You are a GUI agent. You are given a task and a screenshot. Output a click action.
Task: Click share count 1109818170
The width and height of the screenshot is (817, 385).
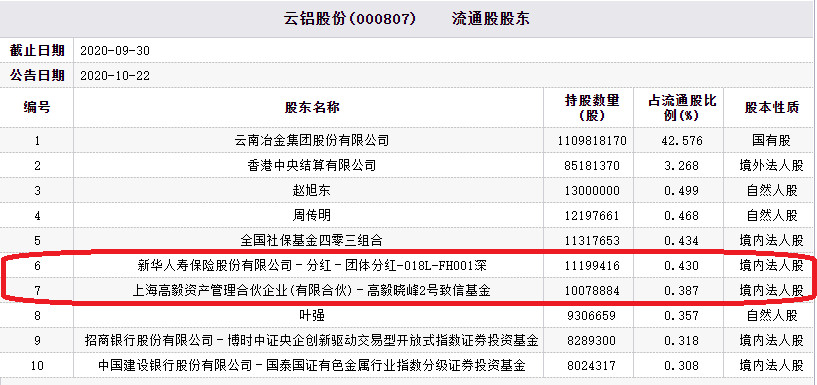592,141
